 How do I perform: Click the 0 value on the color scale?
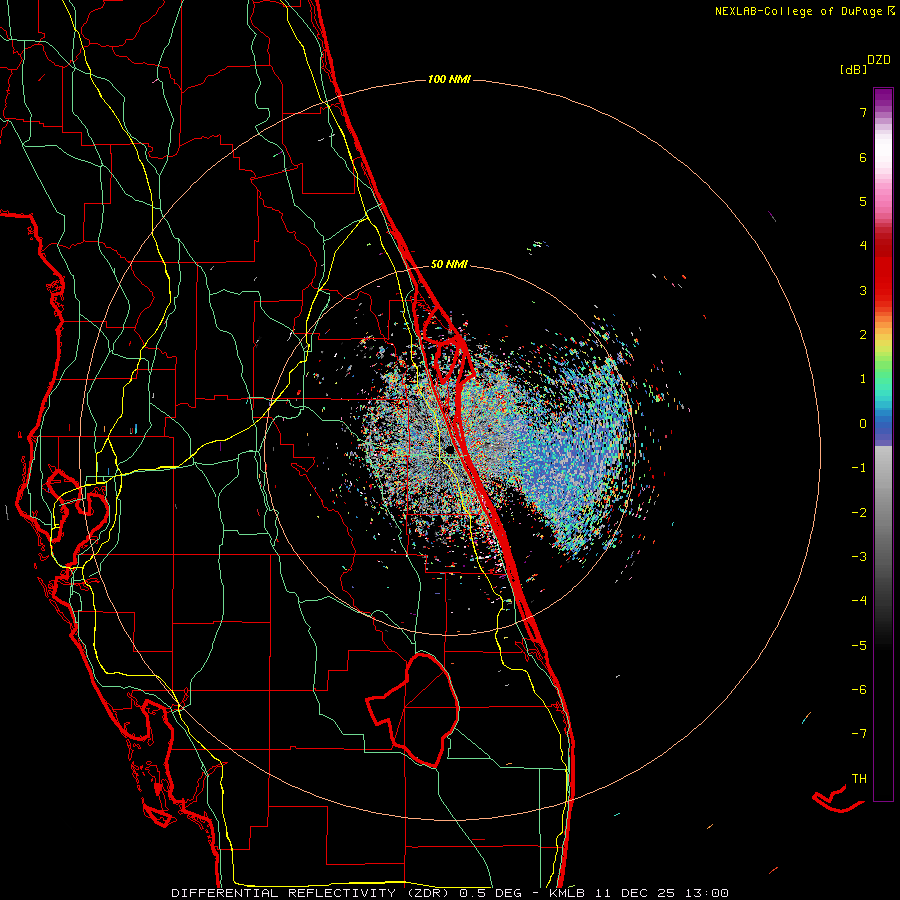pos(863,424)
